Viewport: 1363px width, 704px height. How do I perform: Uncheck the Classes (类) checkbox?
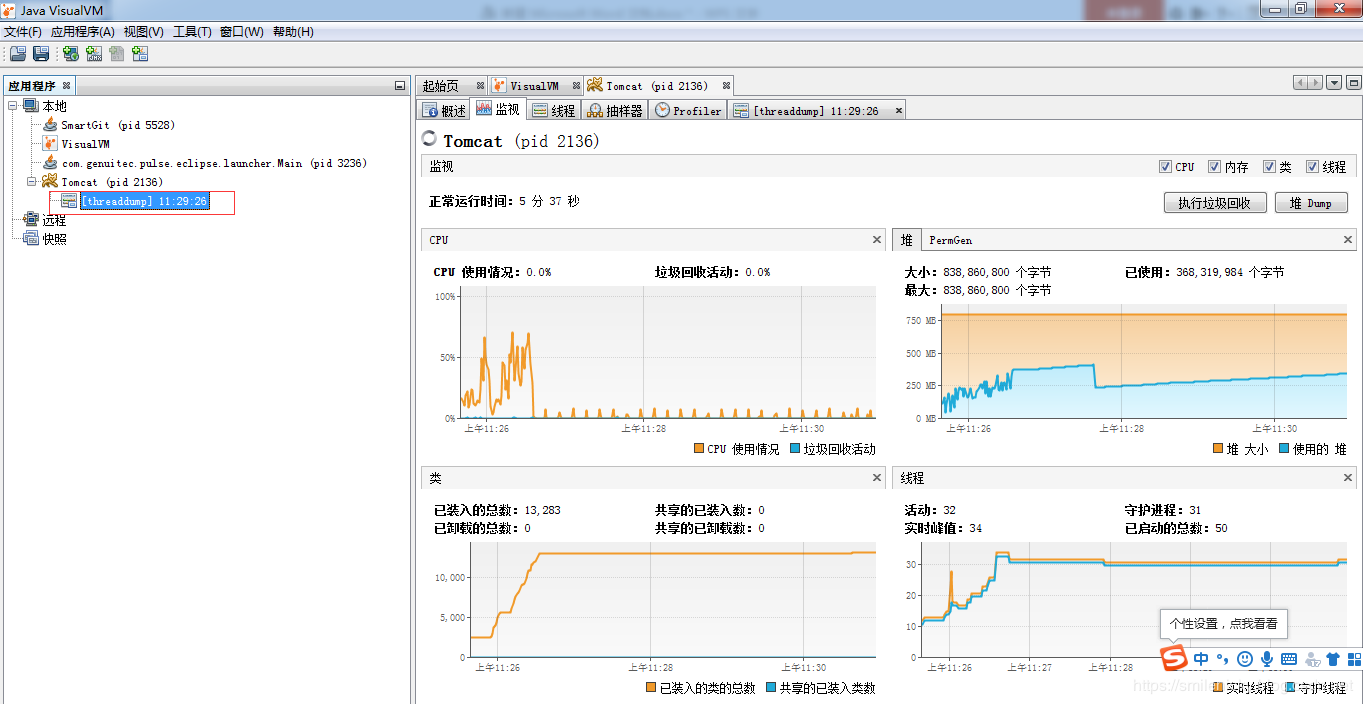(x=1269, y=167)
